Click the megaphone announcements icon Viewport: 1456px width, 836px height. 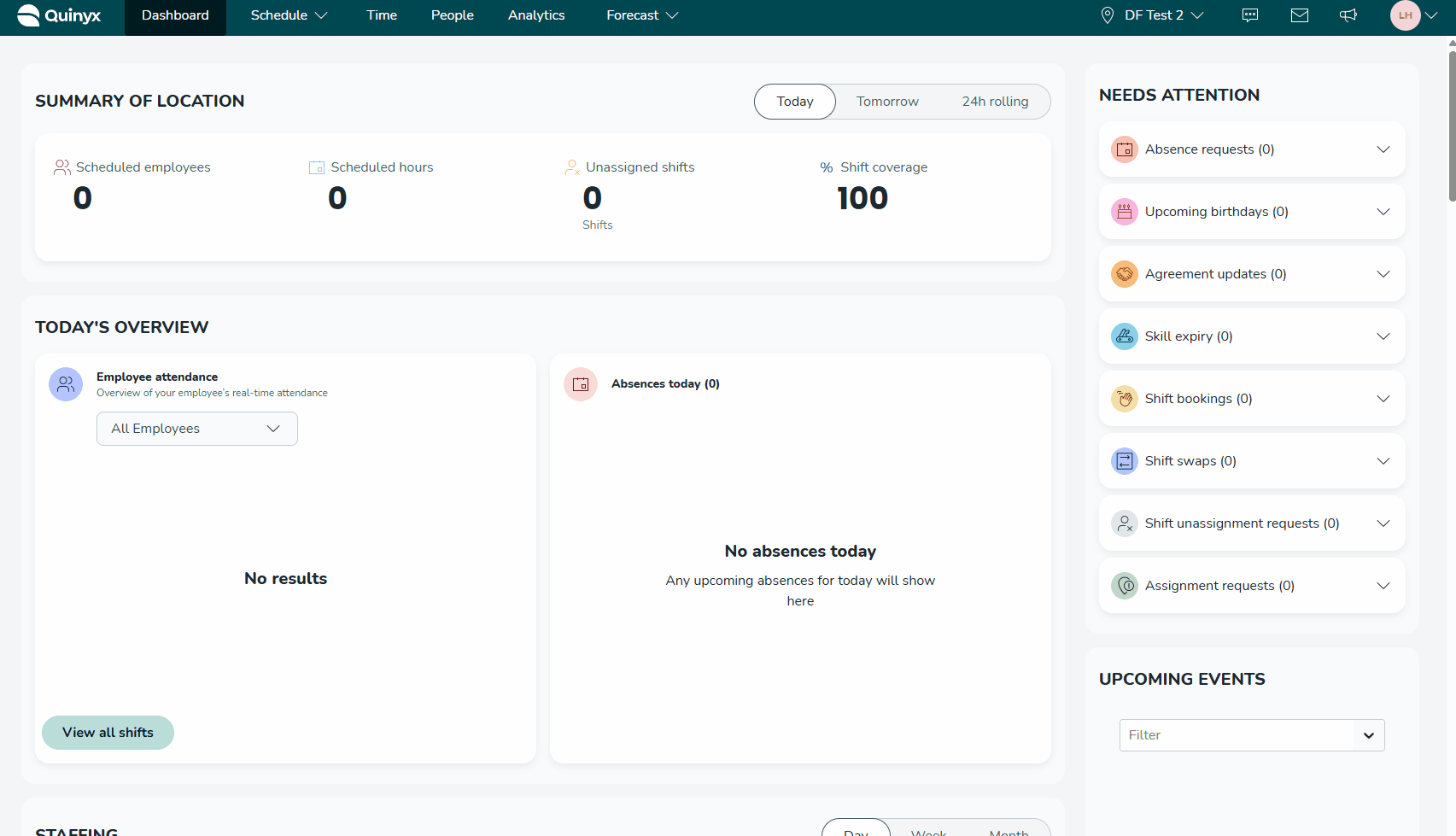(1348, 15)
